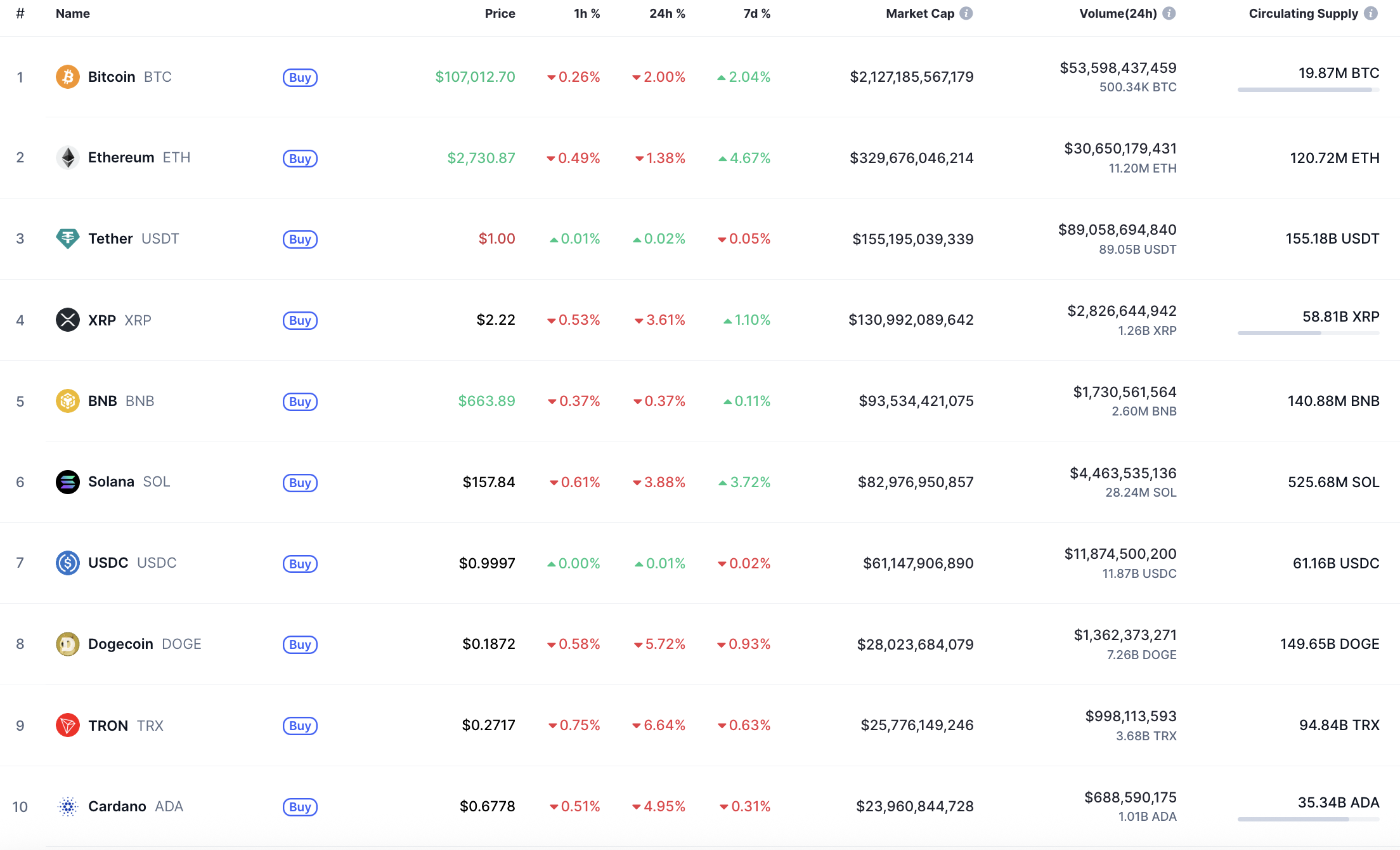Sort by the 7d % column header
The height and width of the screenshot is (850, 1400).
(756, 13)
